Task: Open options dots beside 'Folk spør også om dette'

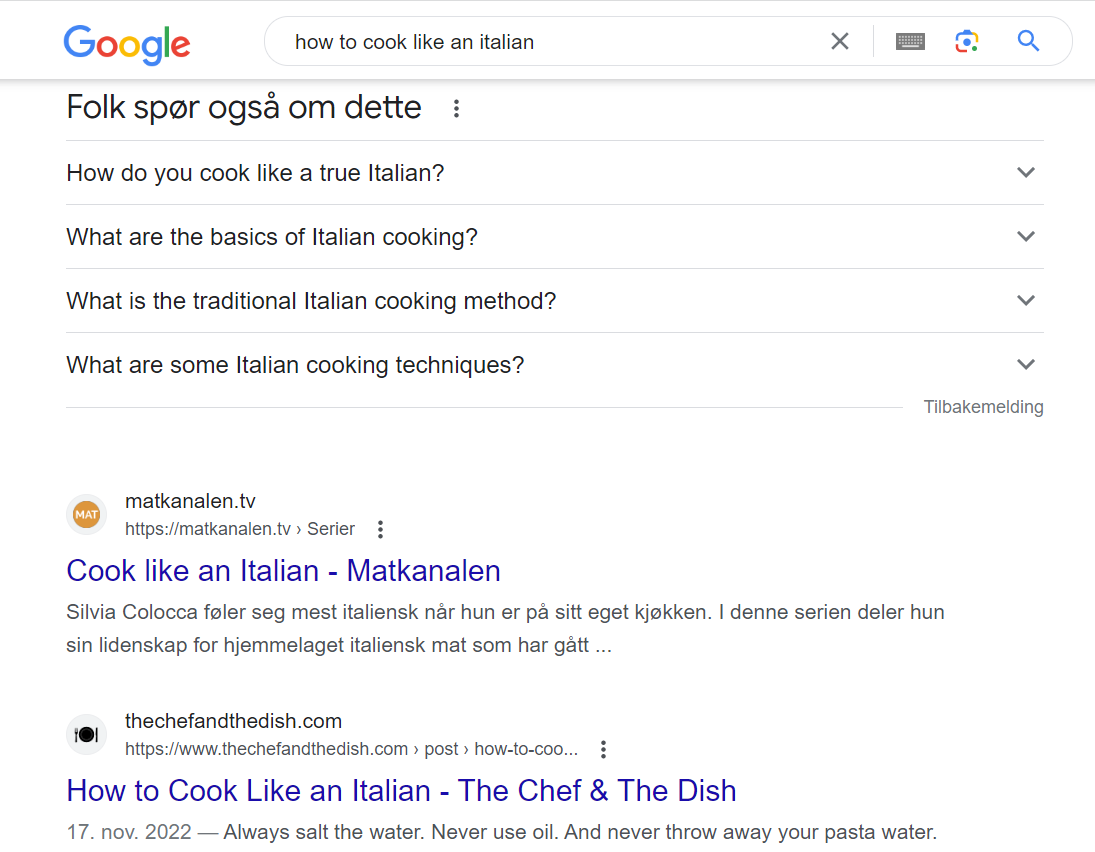Action: coord(456,108)
